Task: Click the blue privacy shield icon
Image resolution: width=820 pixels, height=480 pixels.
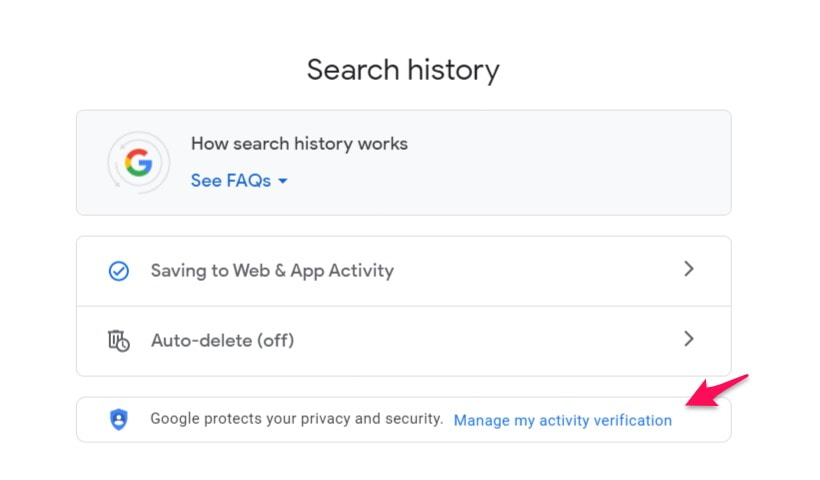Action: pos(119,419)
